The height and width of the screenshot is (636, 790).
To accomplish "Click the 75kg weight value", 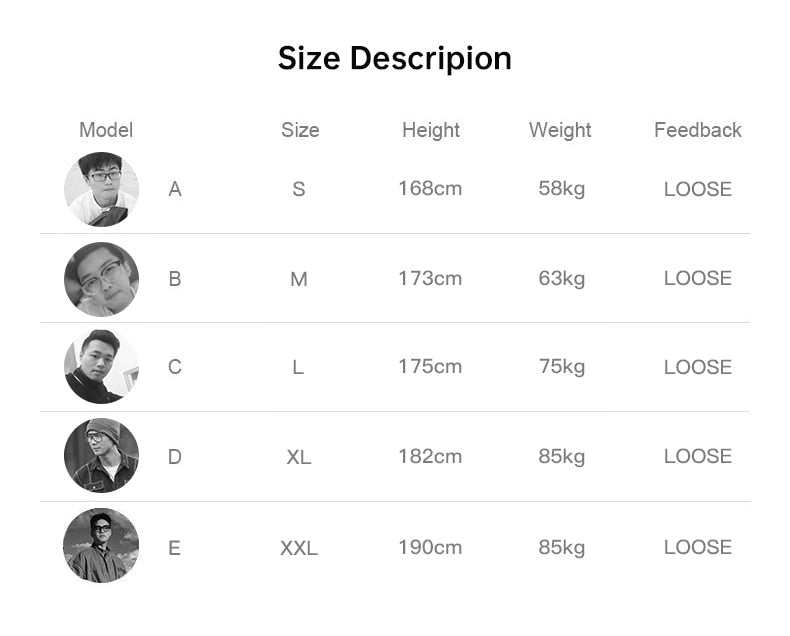I will [x=562, y=367].
